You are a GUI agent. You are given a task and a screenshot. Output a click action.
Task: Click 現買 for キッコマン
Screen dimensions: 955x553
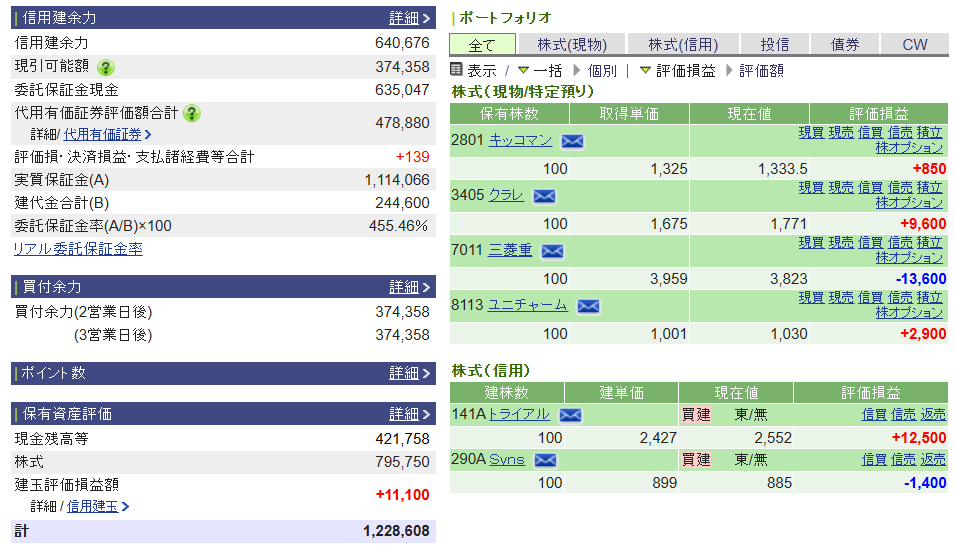811,133
